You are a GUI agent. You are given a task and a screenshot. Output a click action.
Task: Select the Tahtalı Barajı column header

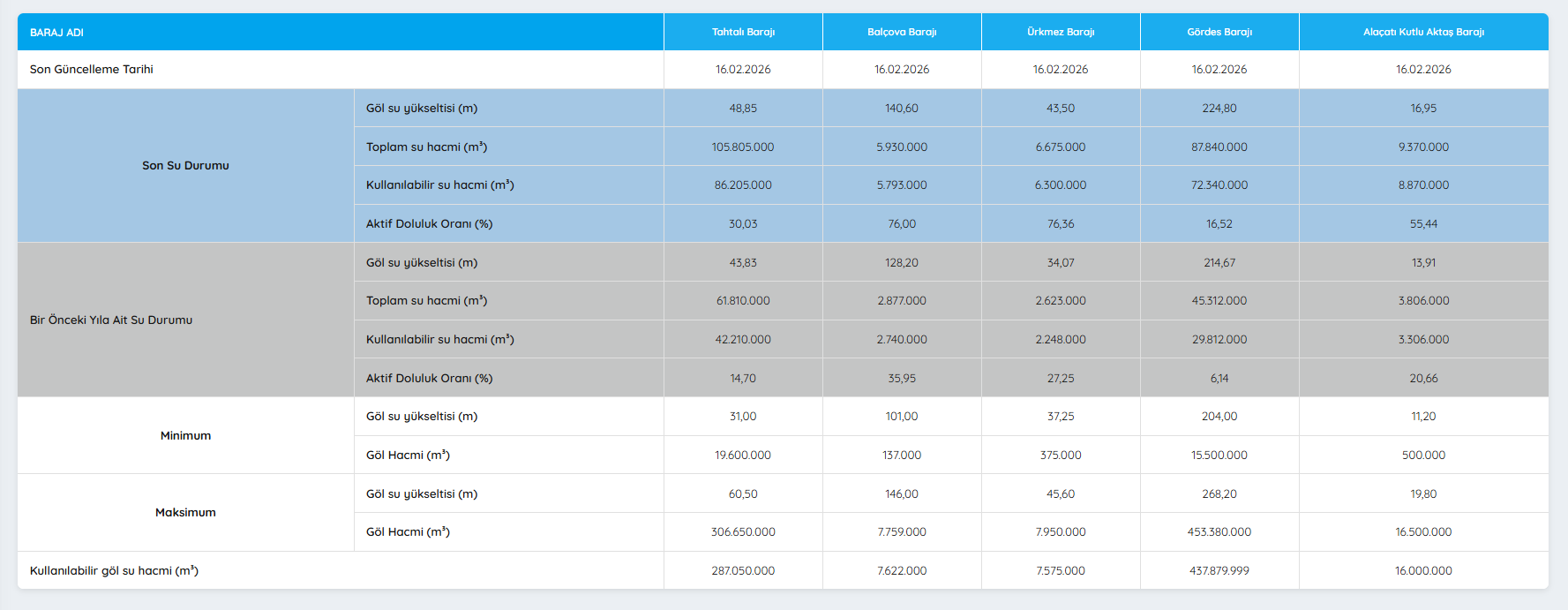(743, 33)
